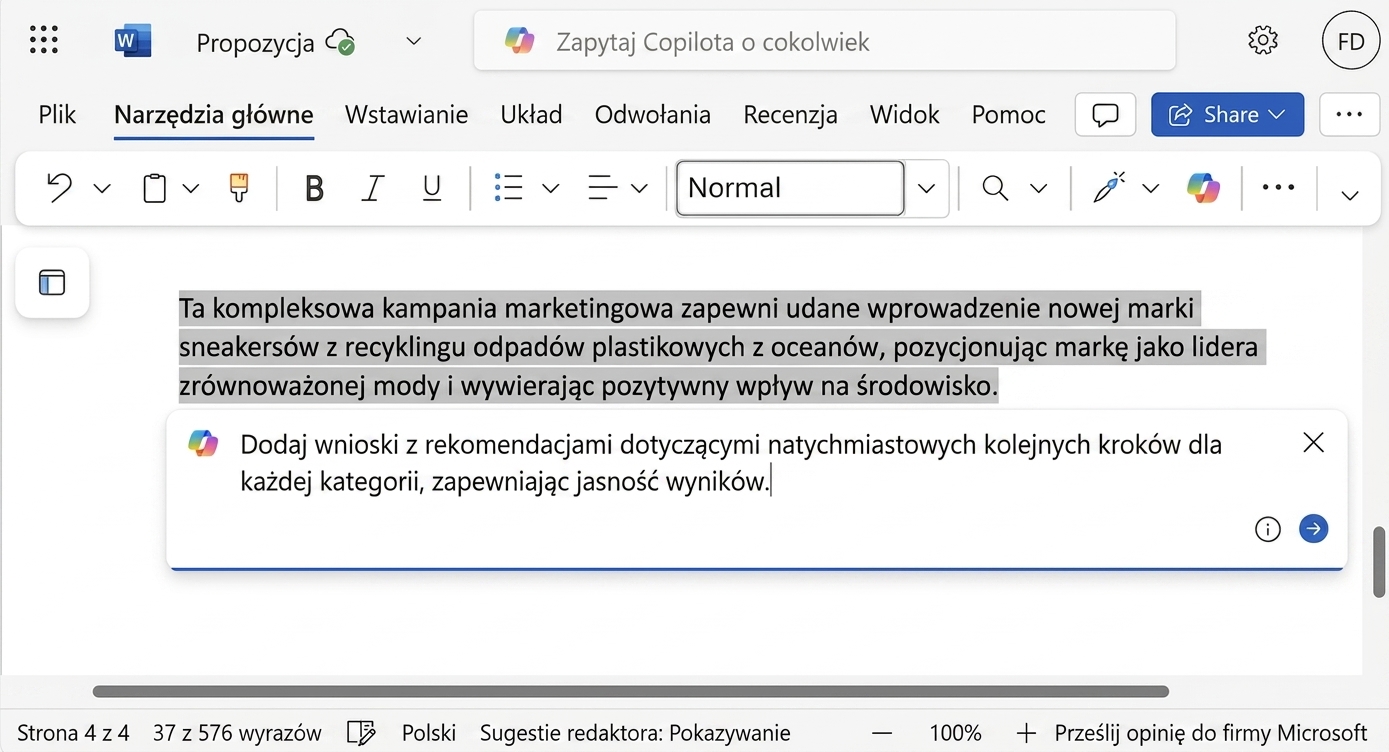Click Sugestie redaktora: Pokazywanie status
The image size is (1389, 752).
pos(635,733)
